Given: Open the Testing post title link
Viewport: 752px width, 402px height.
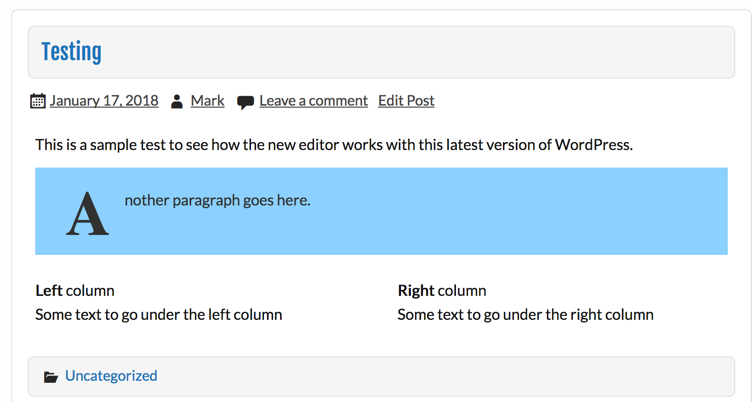Looking at the screenshot, I should tap(71, 52).
